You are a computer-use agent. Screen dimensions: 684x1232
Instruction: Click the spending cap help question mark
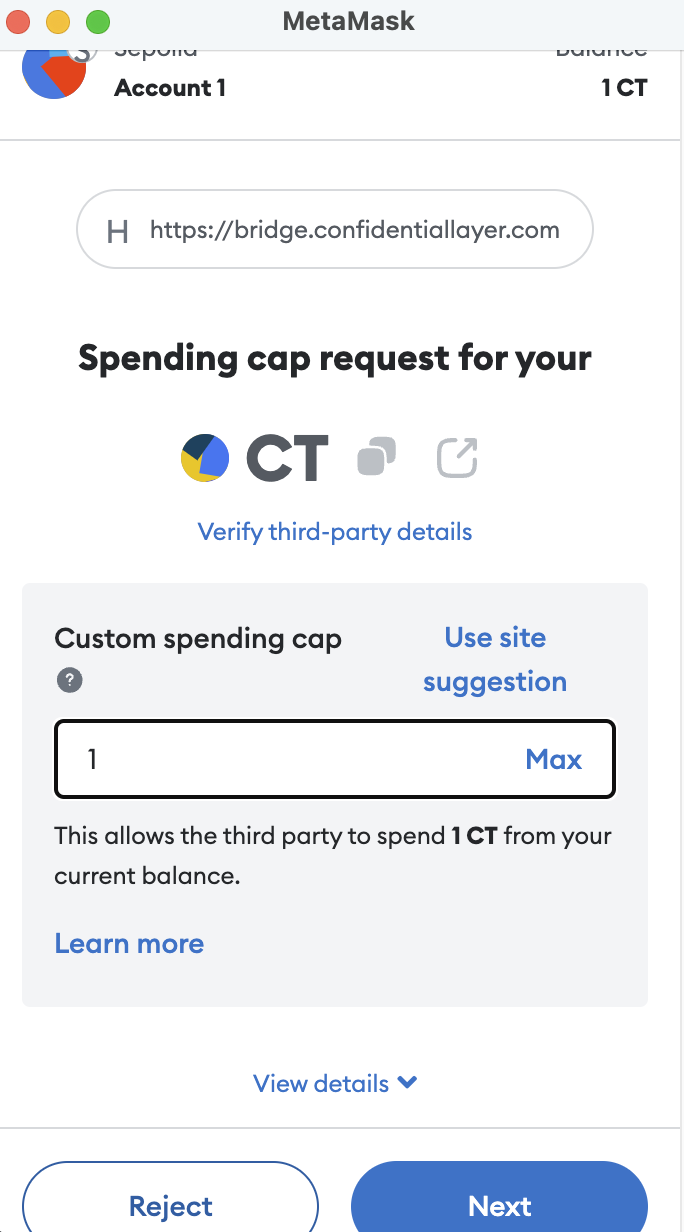[69, 681]
